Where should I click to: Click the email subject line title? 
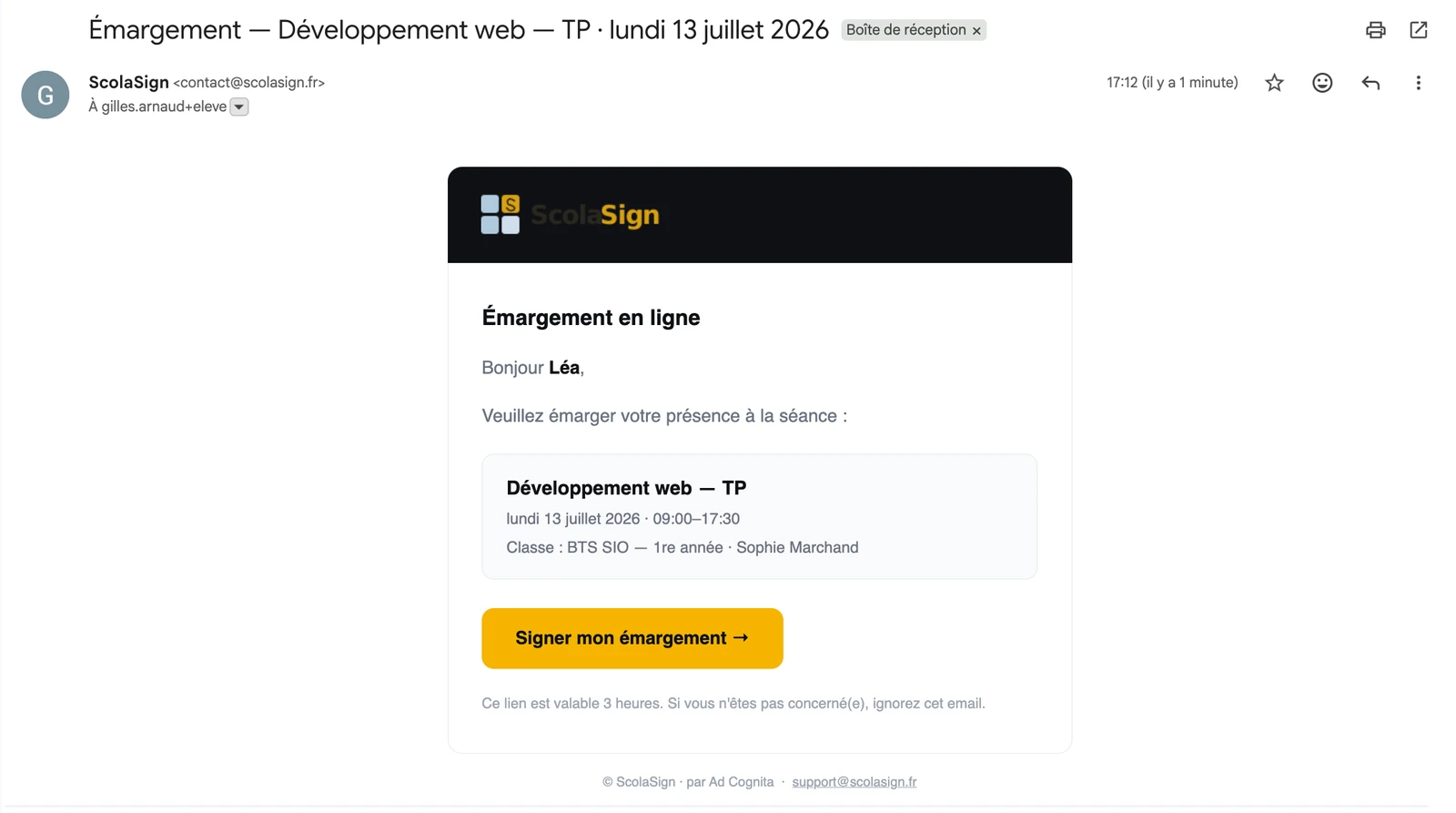[459, 30]
